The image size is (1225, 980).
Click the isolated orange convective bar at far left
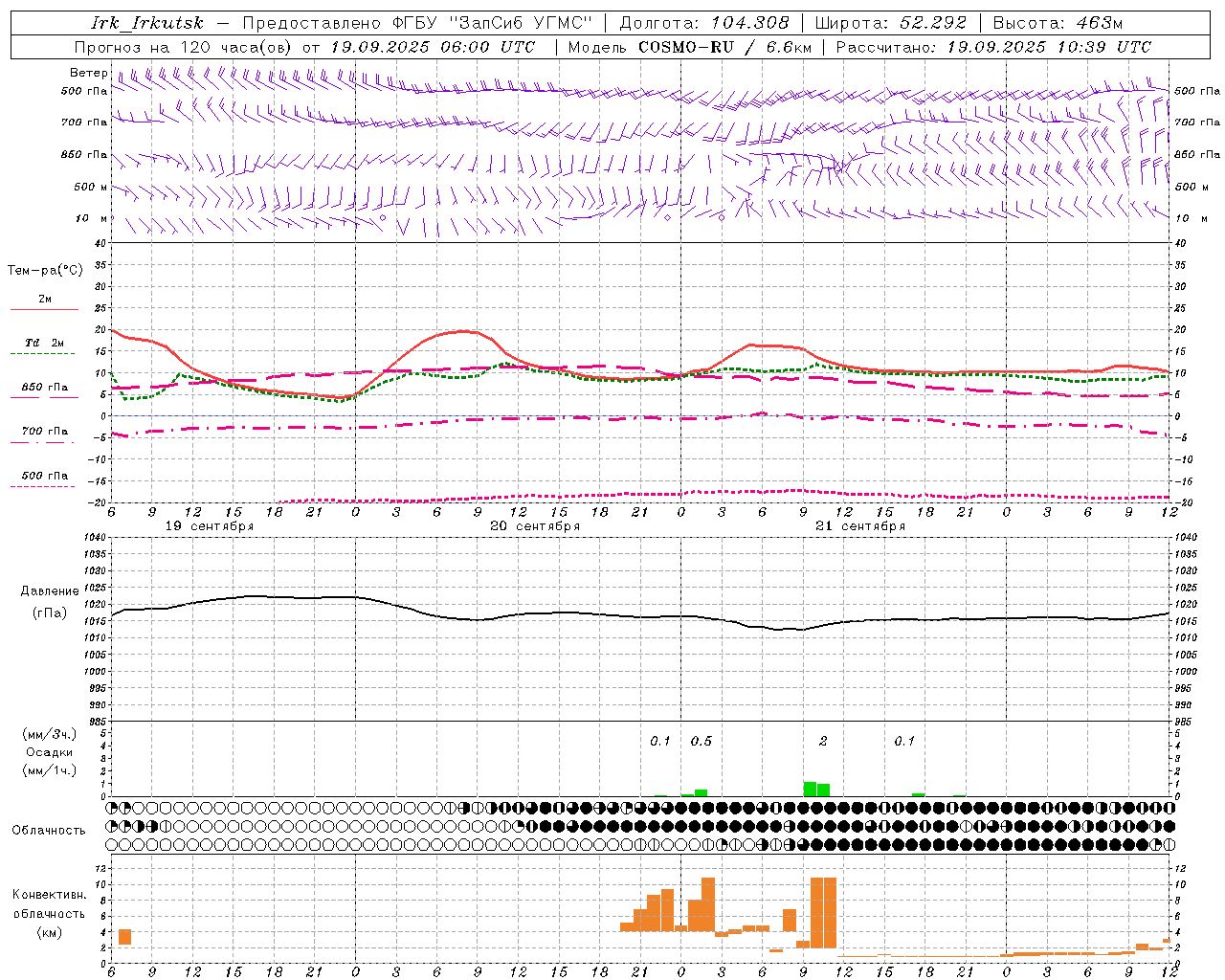click(124, 937)
